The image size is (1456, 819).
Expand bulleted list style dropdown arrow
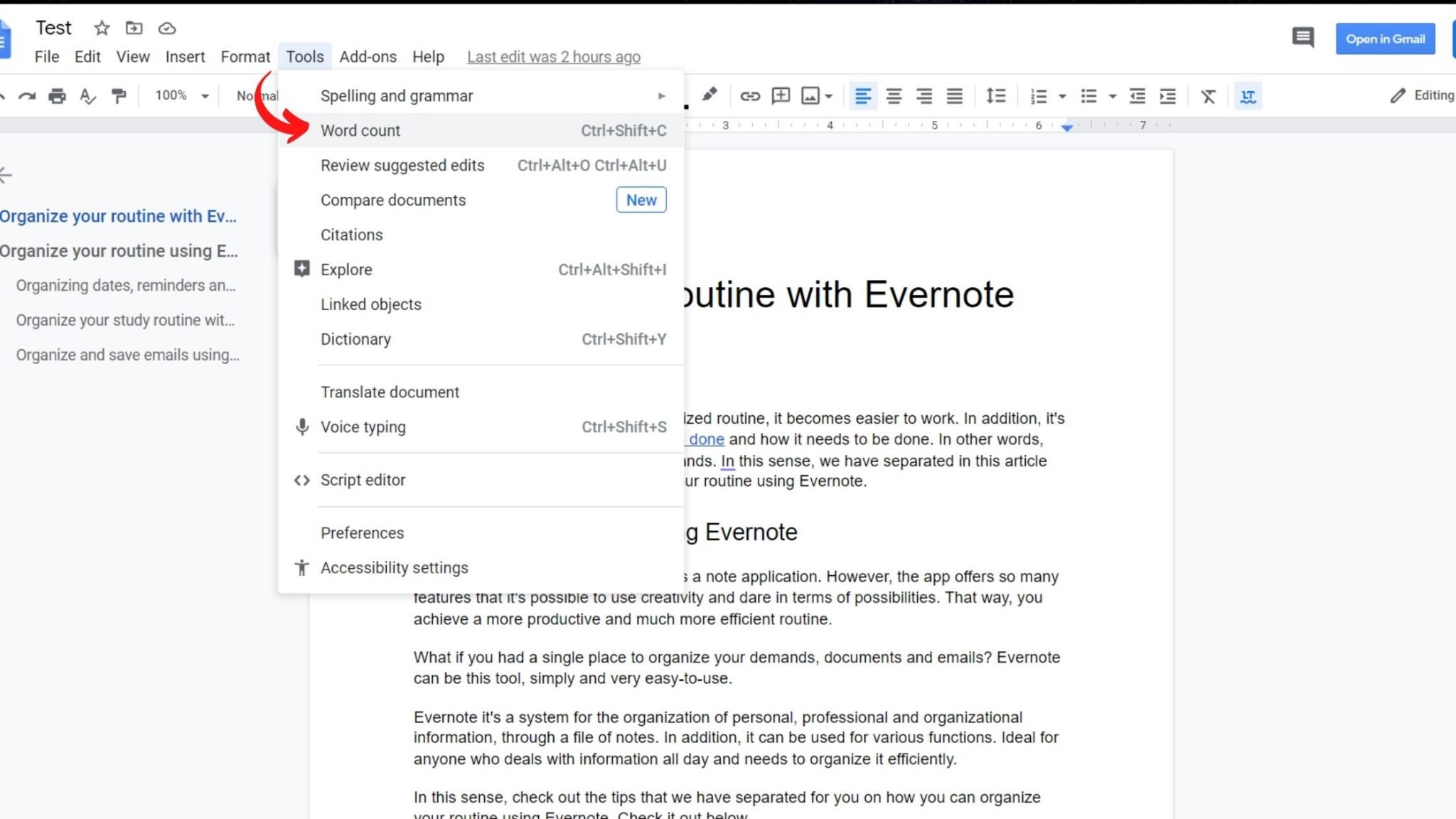click(x=1113, y=96)
